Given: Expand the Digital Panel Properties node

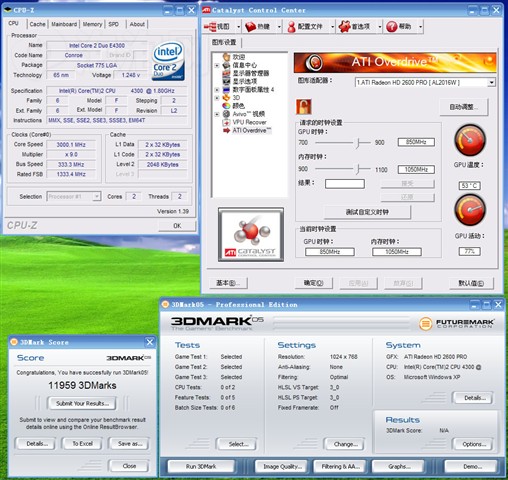Looking at the screenshot, I should tap(217, 90).
